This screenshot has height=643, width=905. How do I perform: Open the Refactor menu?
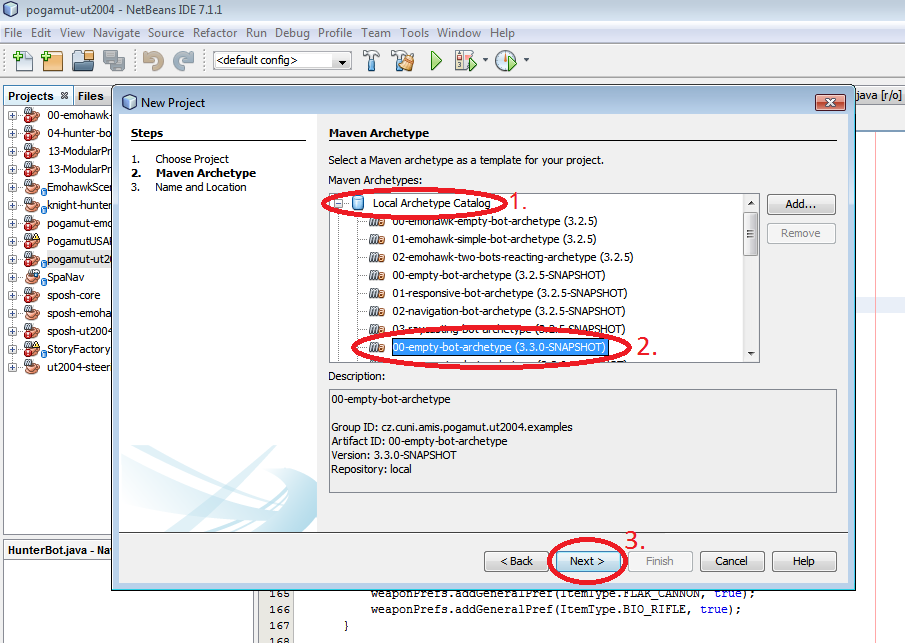tap(215, 33)
